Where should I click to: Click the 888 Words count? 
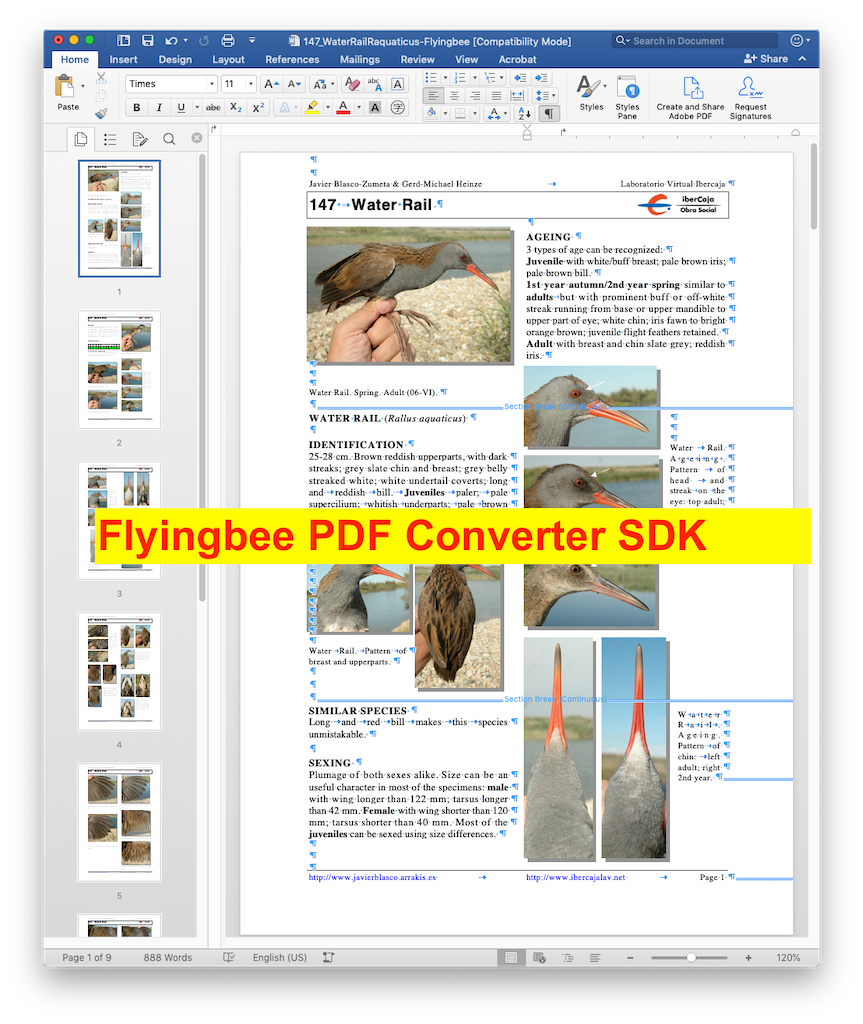click(x=168, y=957)
